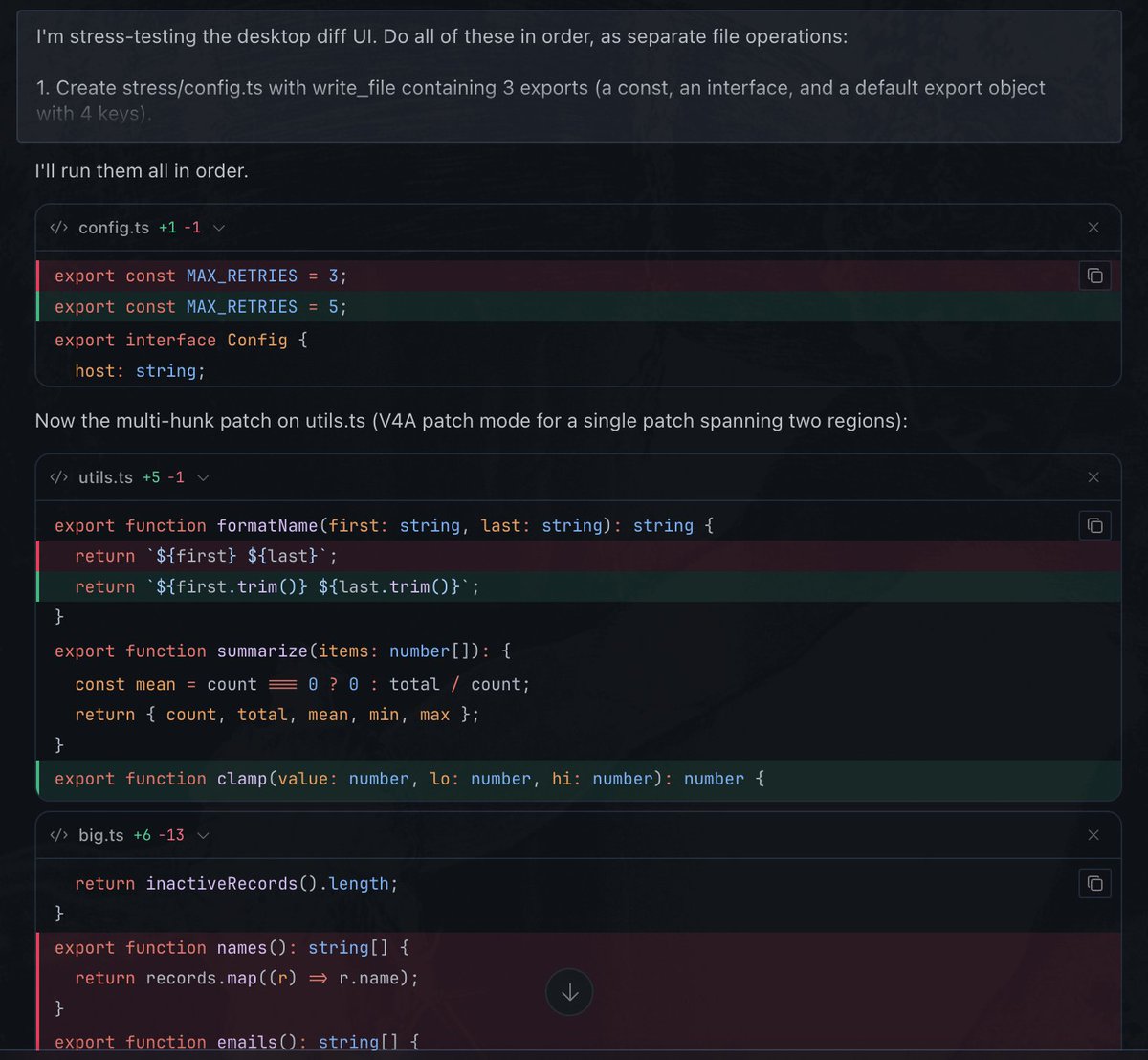
Task: Close the config.ts diff card
Action: coord(1093,228)
